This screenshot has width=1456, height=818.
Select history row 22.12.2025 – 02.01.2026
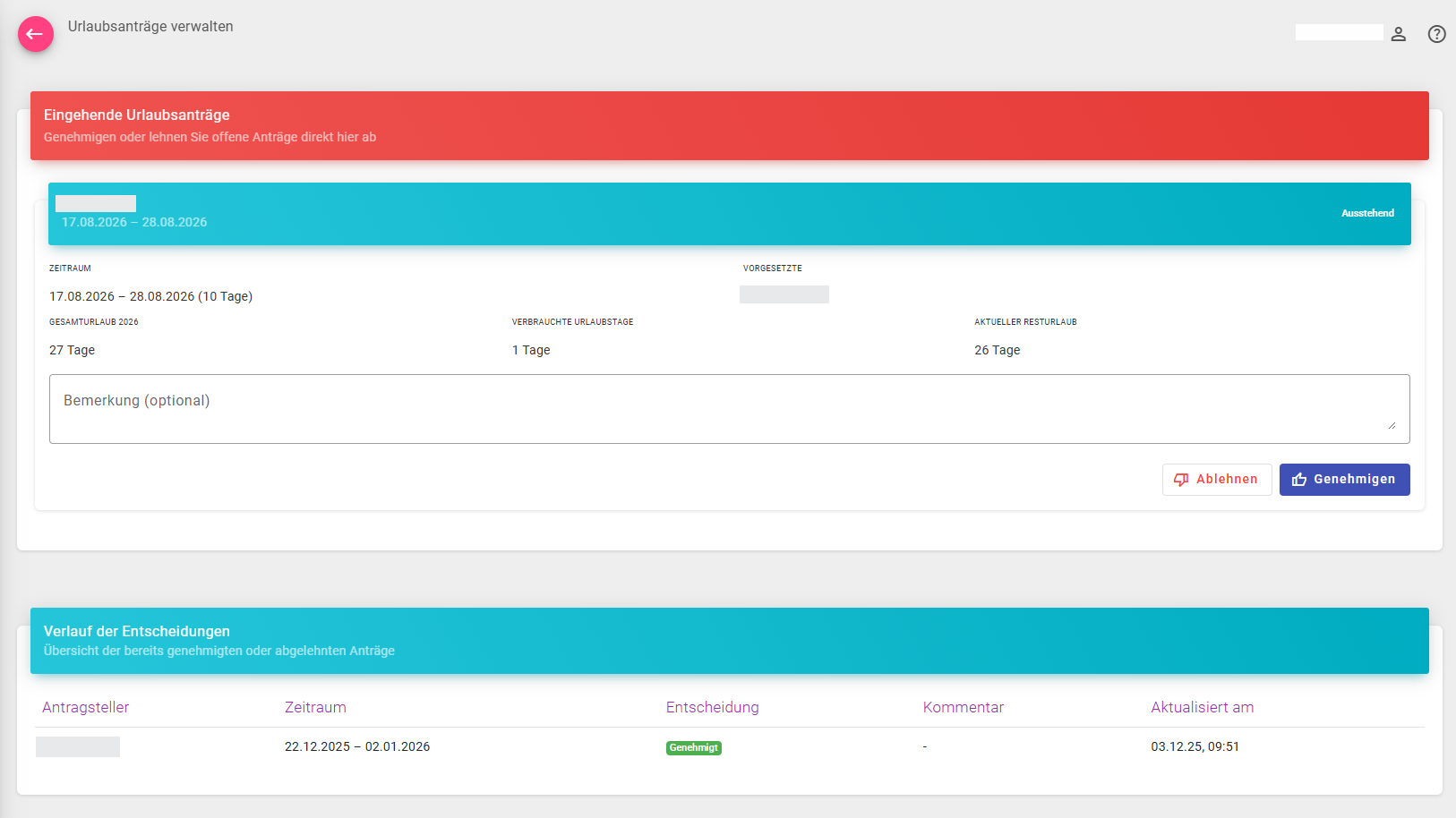[357, 746]
